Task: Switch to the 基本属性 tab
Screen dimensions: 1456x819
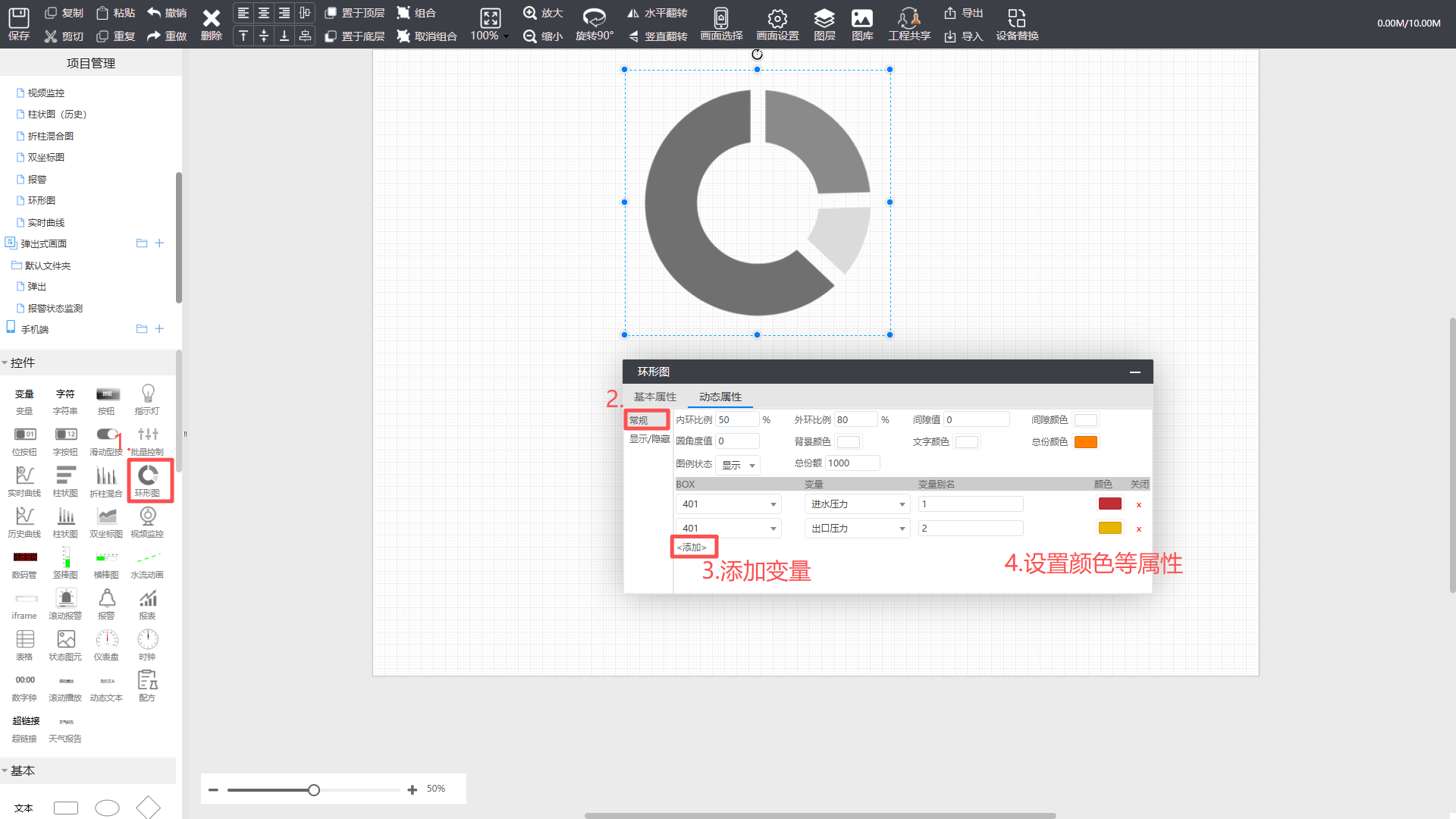Action: pos(654,397)
